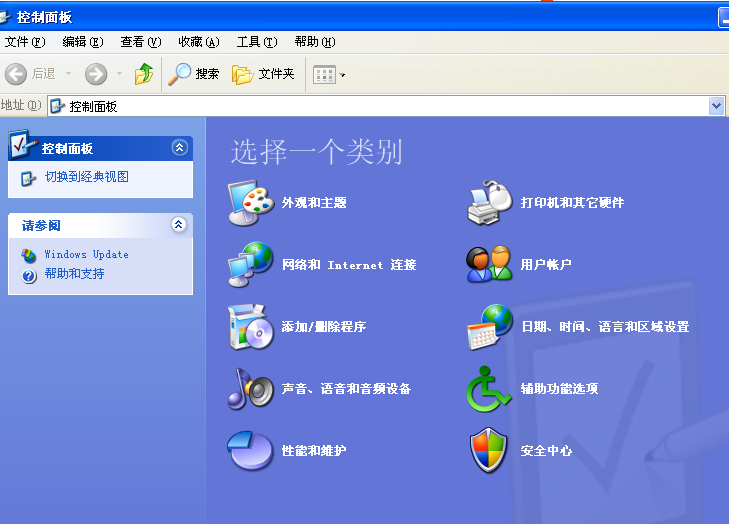Screen dimensions: 729x524
Task: Collapse the 控制面板 sidebar panel
Action: point(179,148)
